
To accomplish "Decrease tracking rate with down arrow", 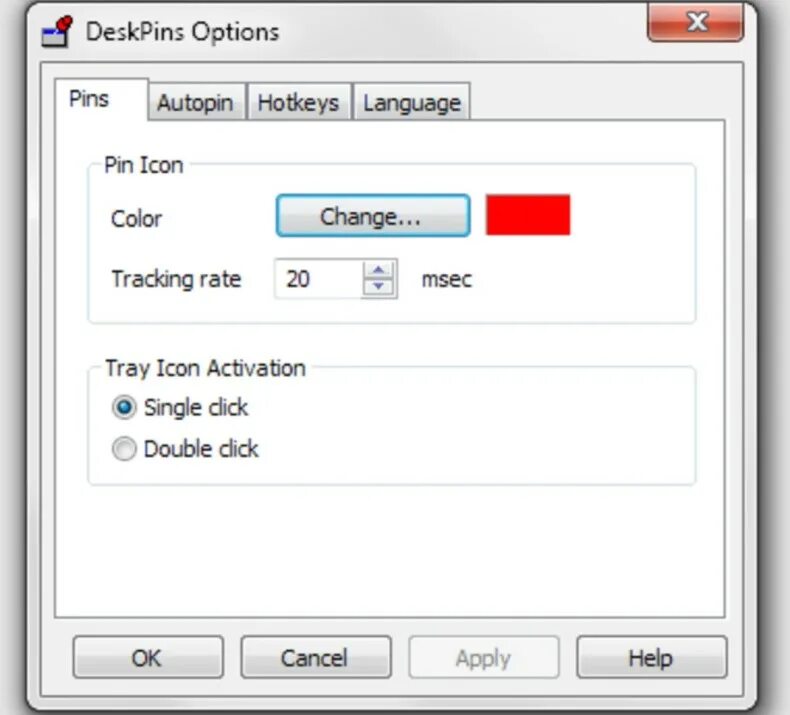I will click(x=379, y=287).
